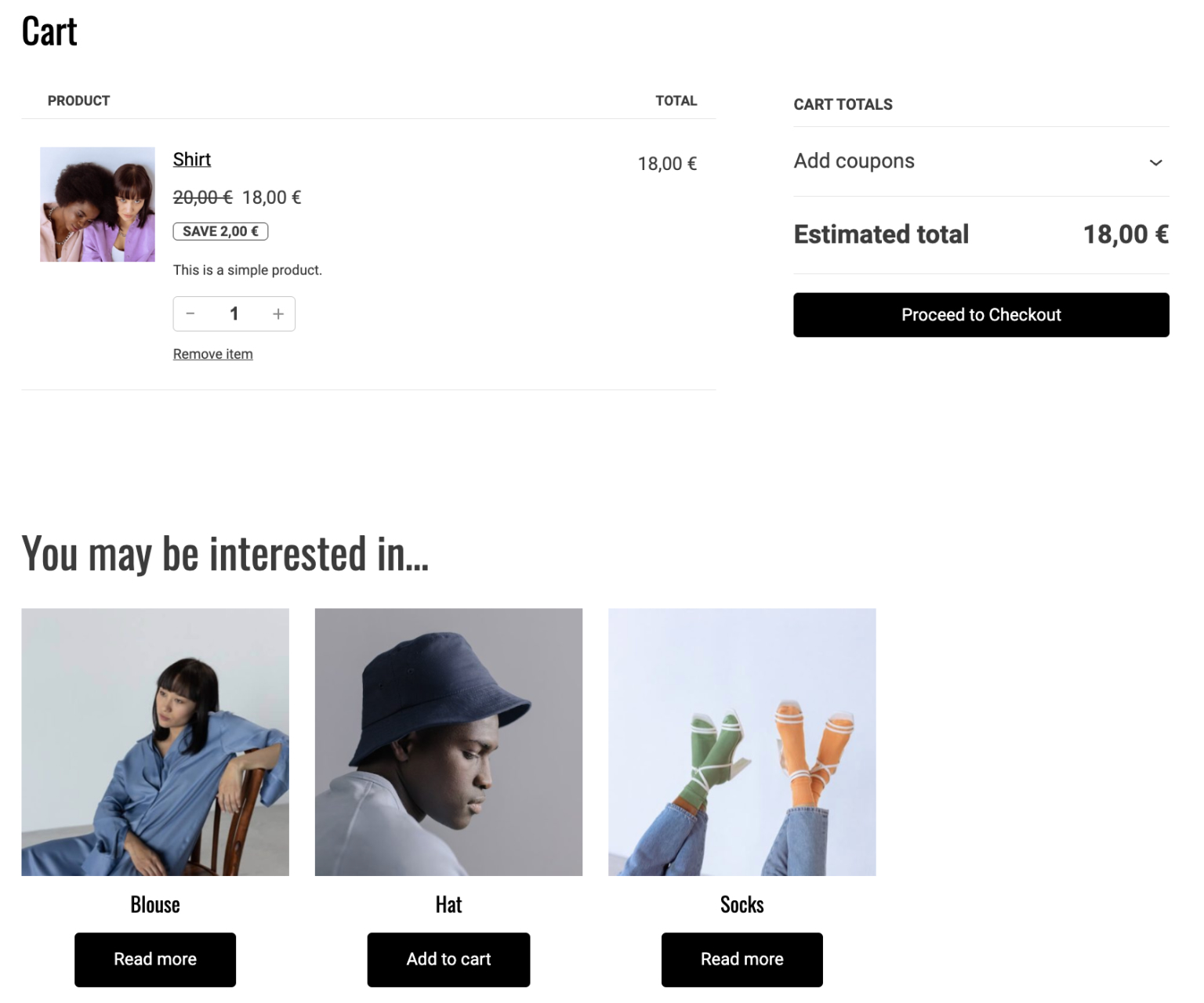Viewport: 1204px width, 1003px height.
Task: Click the SAVE 2,00 € badge
Action: [220, 231]
